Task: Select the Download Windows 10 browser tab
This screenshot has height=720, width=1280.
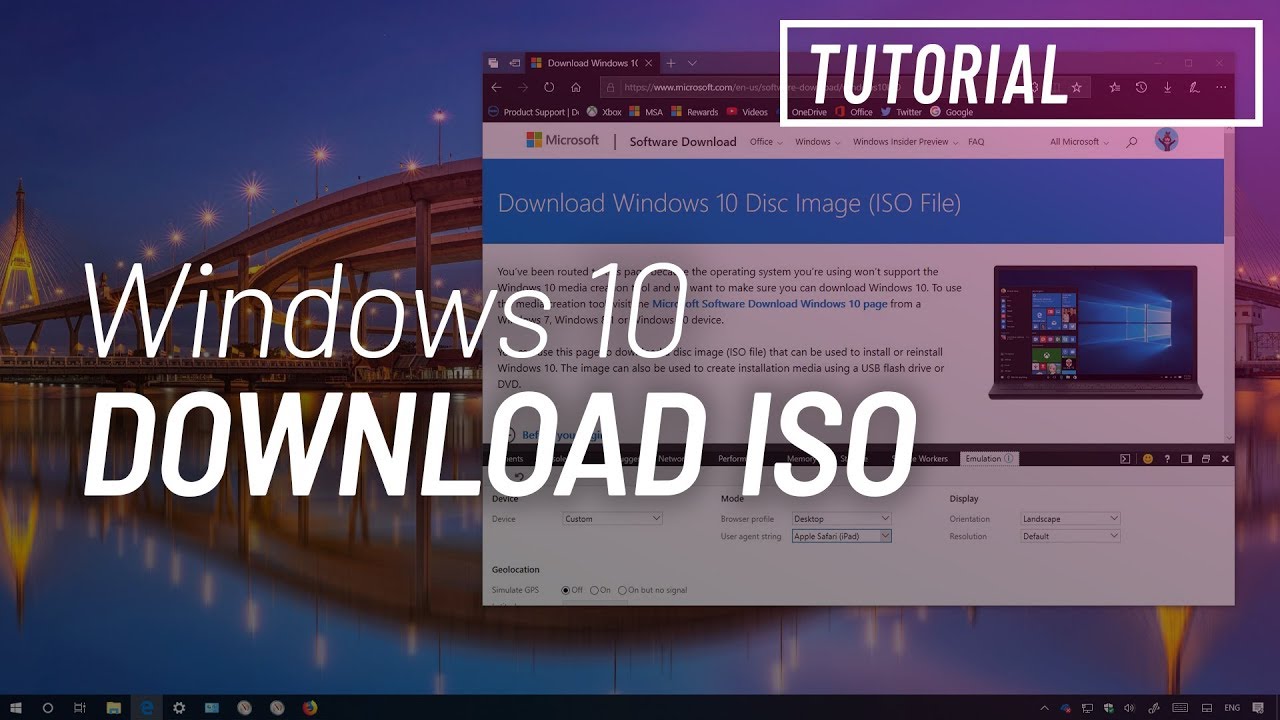Action: [591, 63]
